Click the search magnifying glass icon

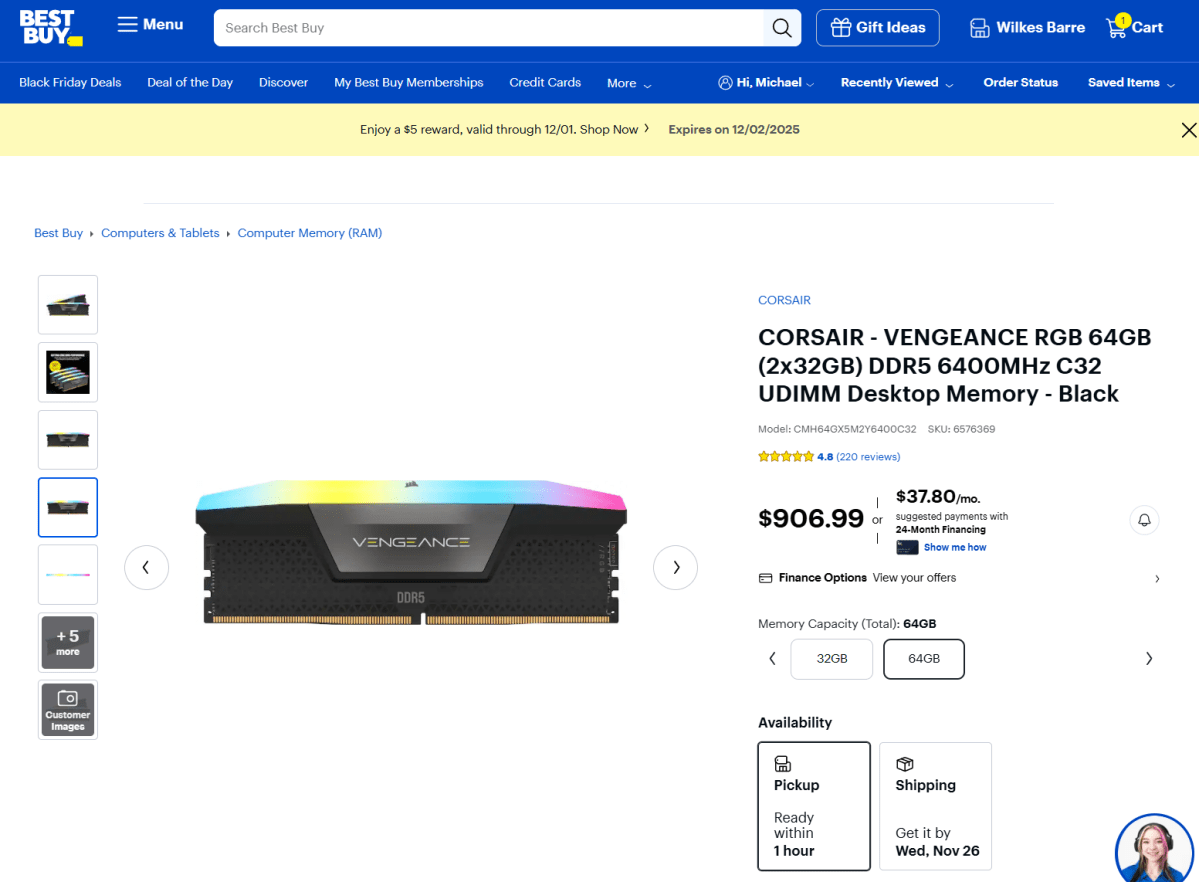781,27
